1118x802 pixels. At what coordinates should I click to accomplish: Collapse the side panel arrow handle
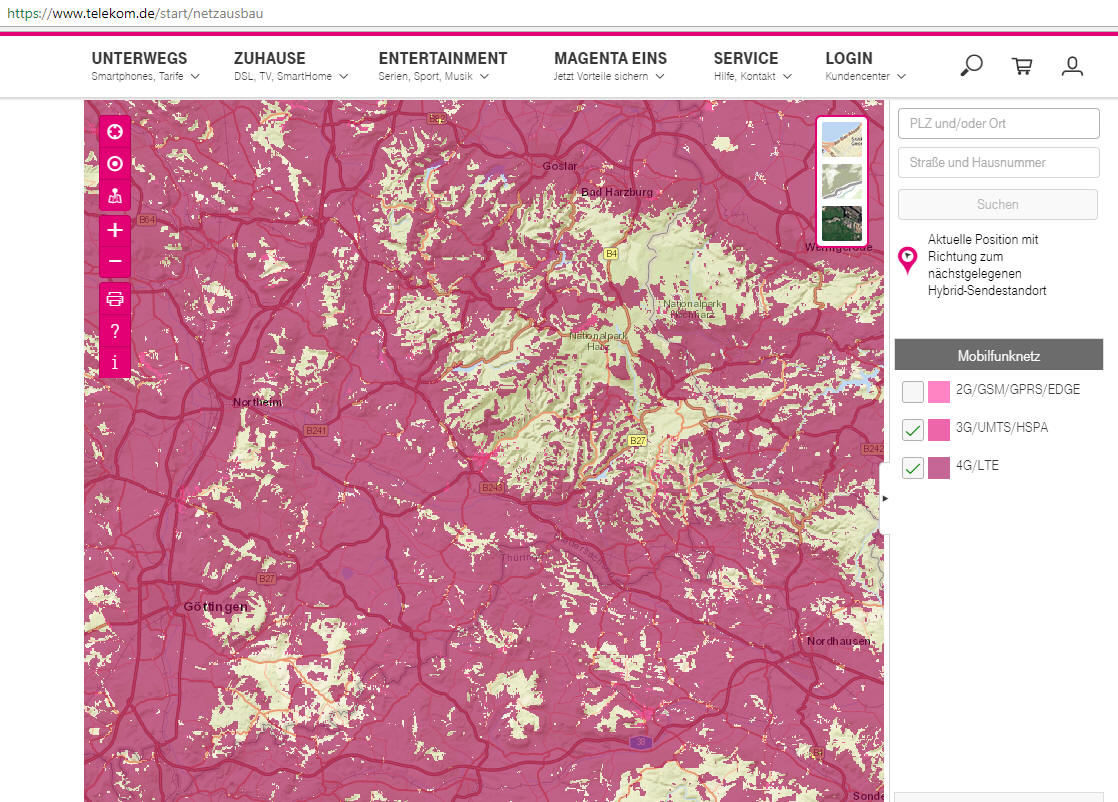pyautogui.click(x=884, y=497)
